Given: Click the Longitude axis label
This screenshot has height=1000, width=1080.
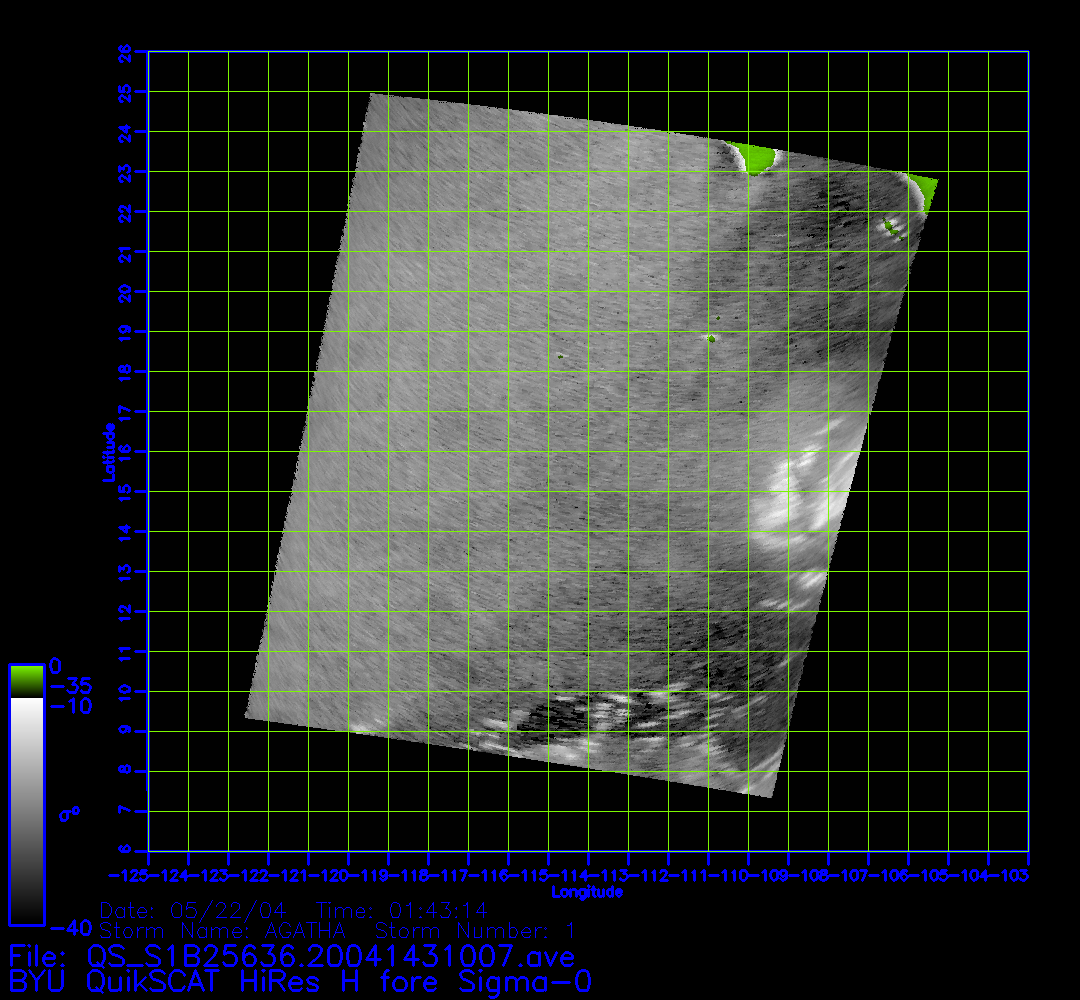Looking at the screenshot, I should click(x=588, y=892).
